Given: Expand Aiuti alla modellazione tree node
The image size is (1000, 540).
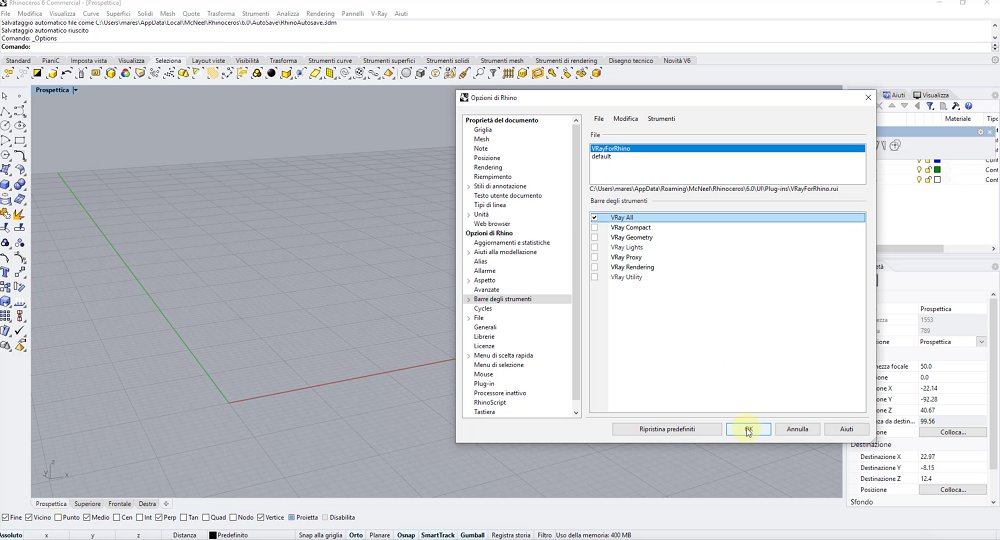Looking at the screenshot, I should (469, 252).
